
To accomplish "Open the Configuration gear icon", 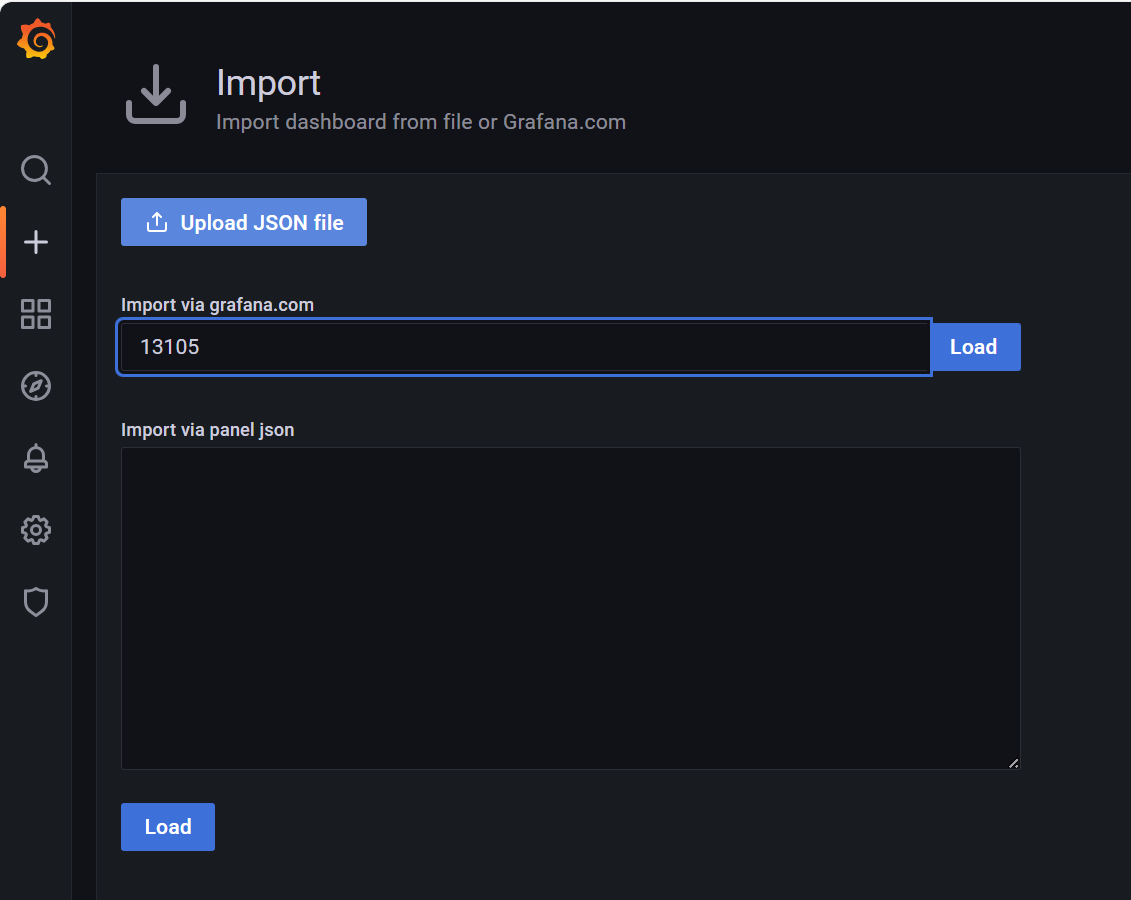I will (36, 531).
